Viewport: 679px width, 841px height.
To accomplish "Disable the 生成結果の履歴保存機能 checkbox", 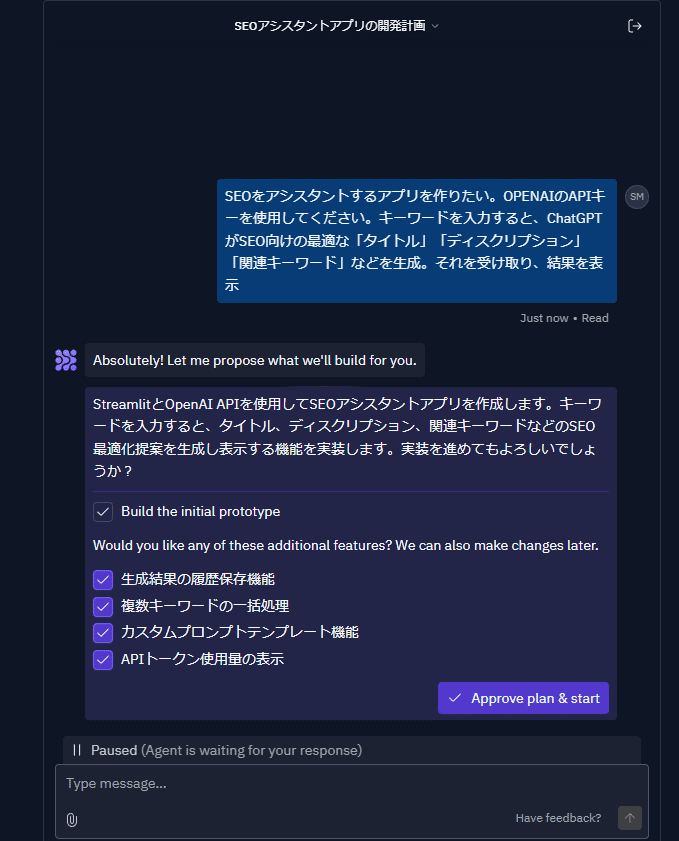I will (102, 579).
